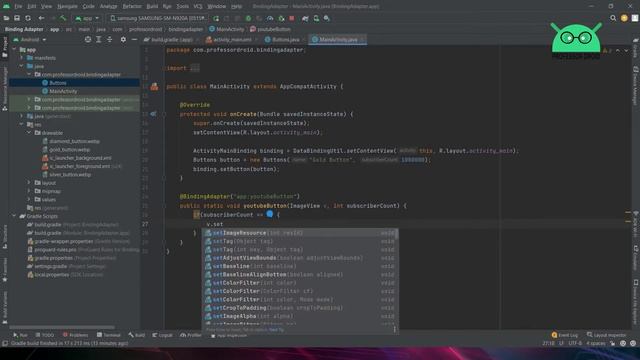Open the app run configuration dropdown

pos(87,18)
